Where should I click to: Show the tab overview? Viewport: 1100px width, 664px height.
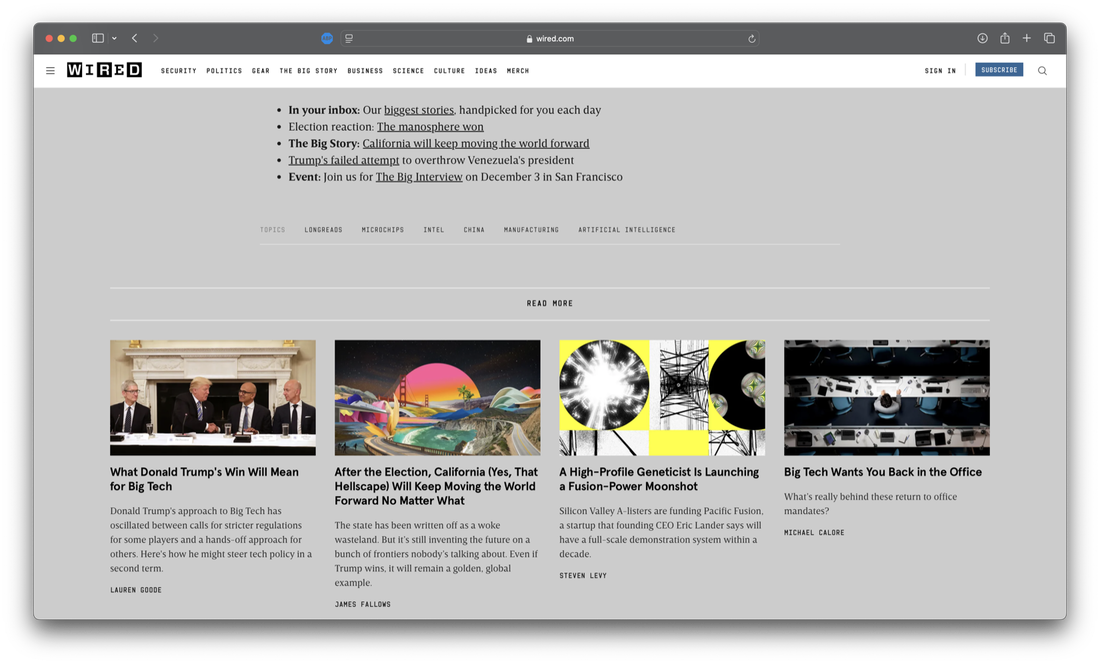[1049, 39]
